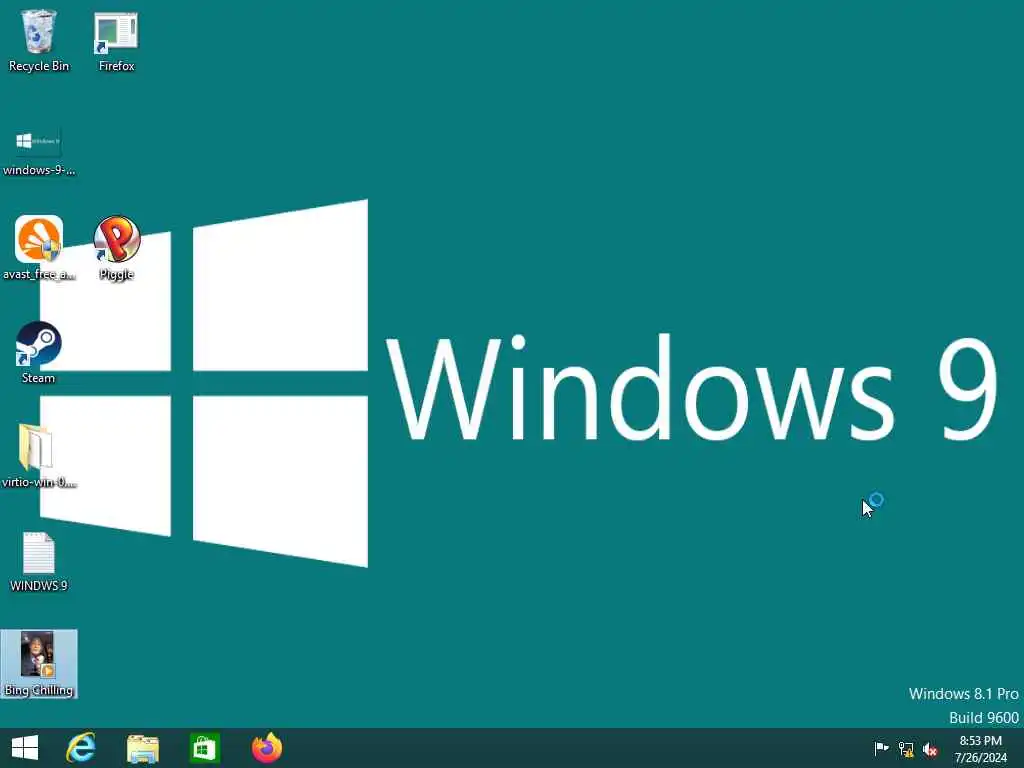
Task: Click the Recycle Bin label text
Action: (39, 66)
